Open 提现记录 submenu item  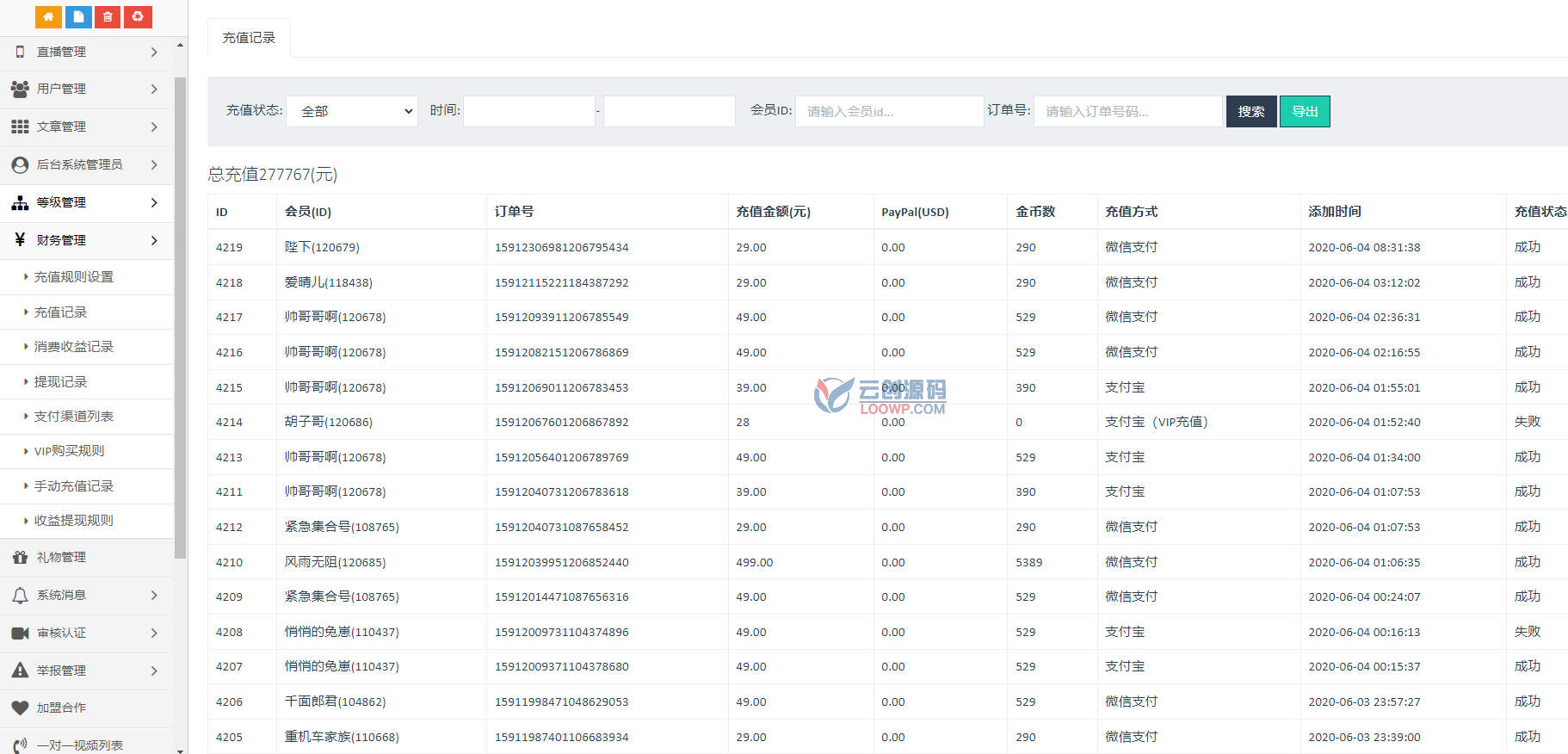(x=60, y=381)
